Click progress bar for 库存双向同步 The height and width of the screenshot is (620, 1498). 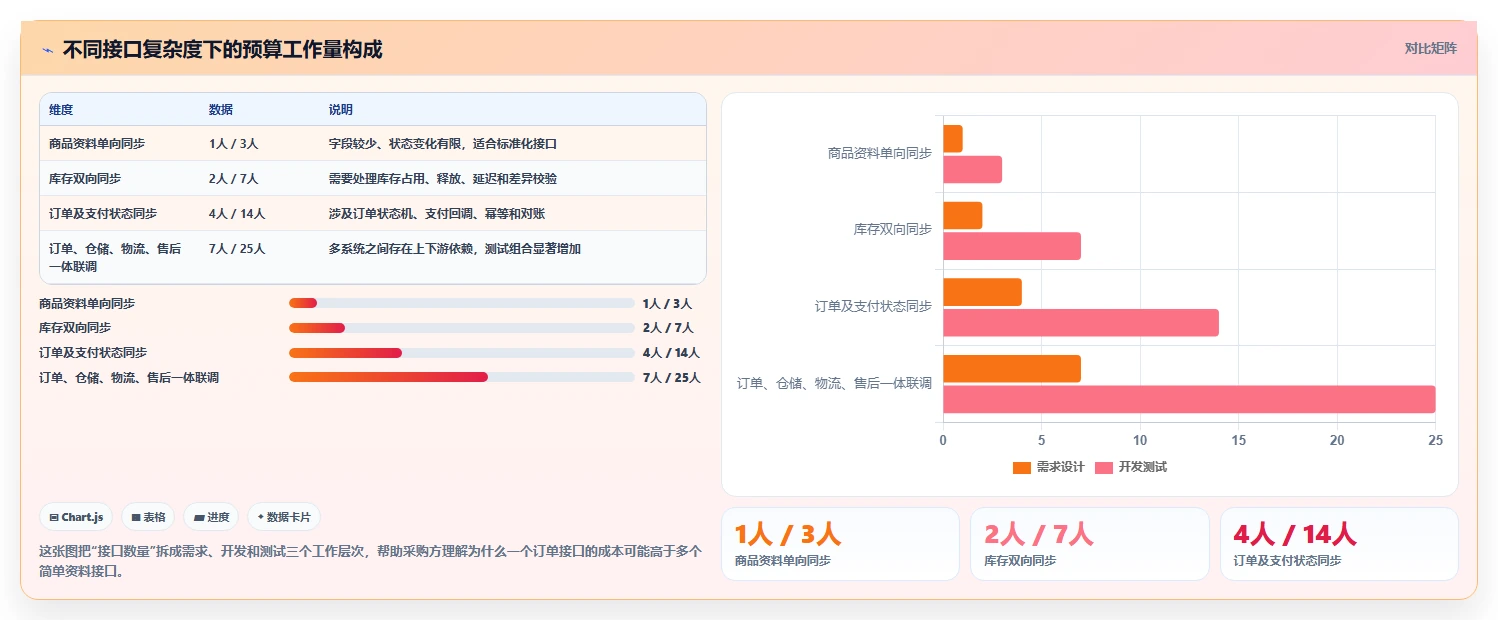[462, 328]
